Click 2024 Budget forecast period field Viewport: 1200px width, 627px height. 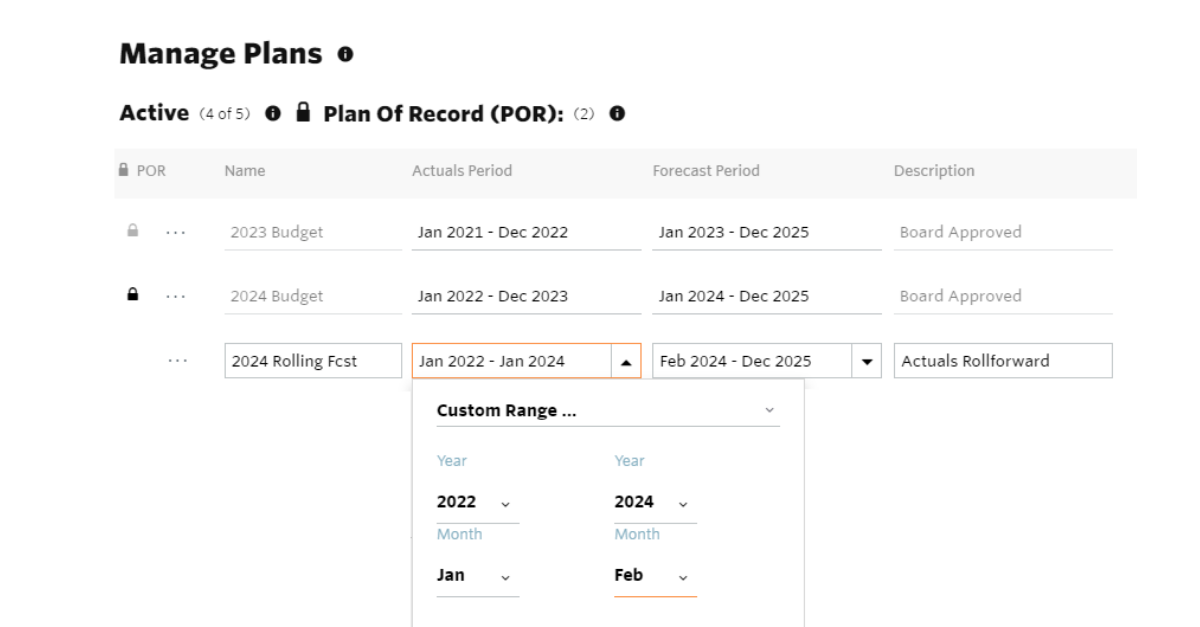[767, 296]
